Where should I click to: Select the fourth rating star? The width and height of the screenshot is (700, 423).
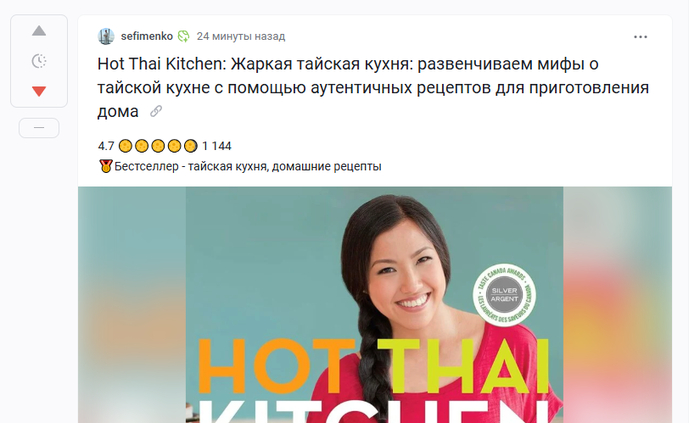[174, 146]
